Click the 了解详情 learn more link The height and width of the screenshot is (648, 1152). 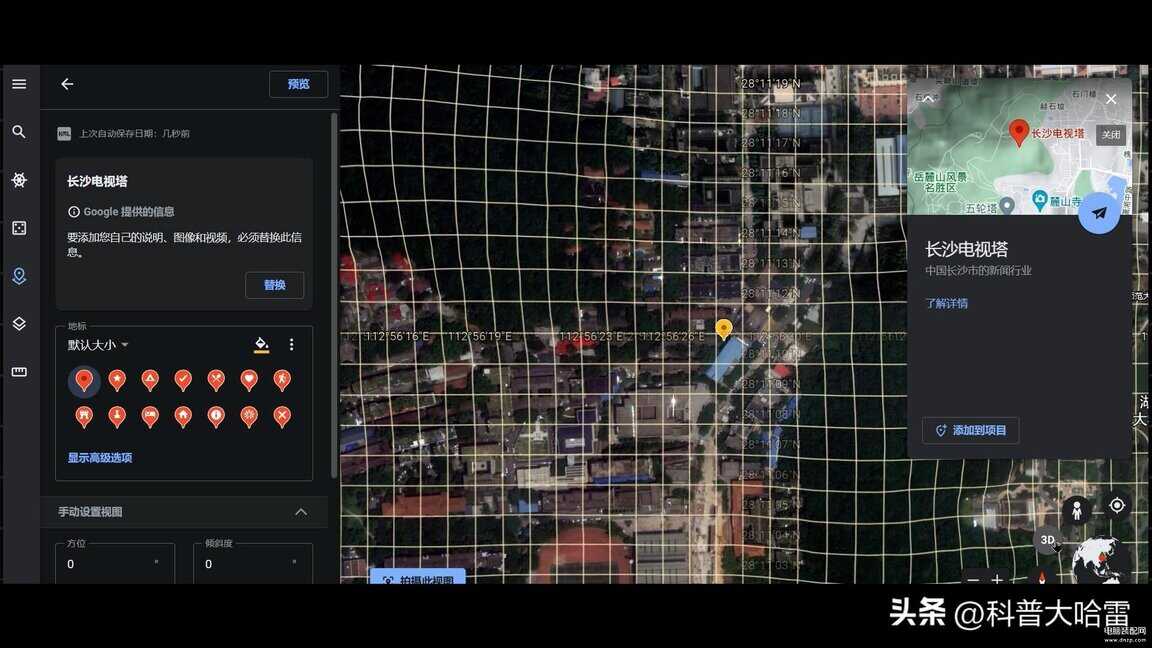pyautogui.click(x=946, y=303)
